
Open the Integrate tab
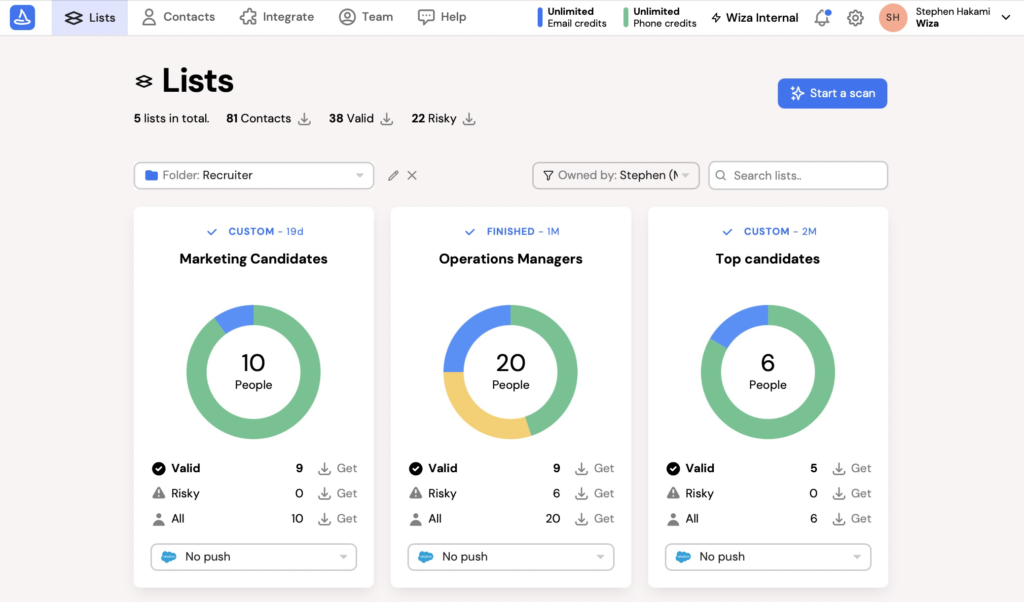click(x=276, y=17)
